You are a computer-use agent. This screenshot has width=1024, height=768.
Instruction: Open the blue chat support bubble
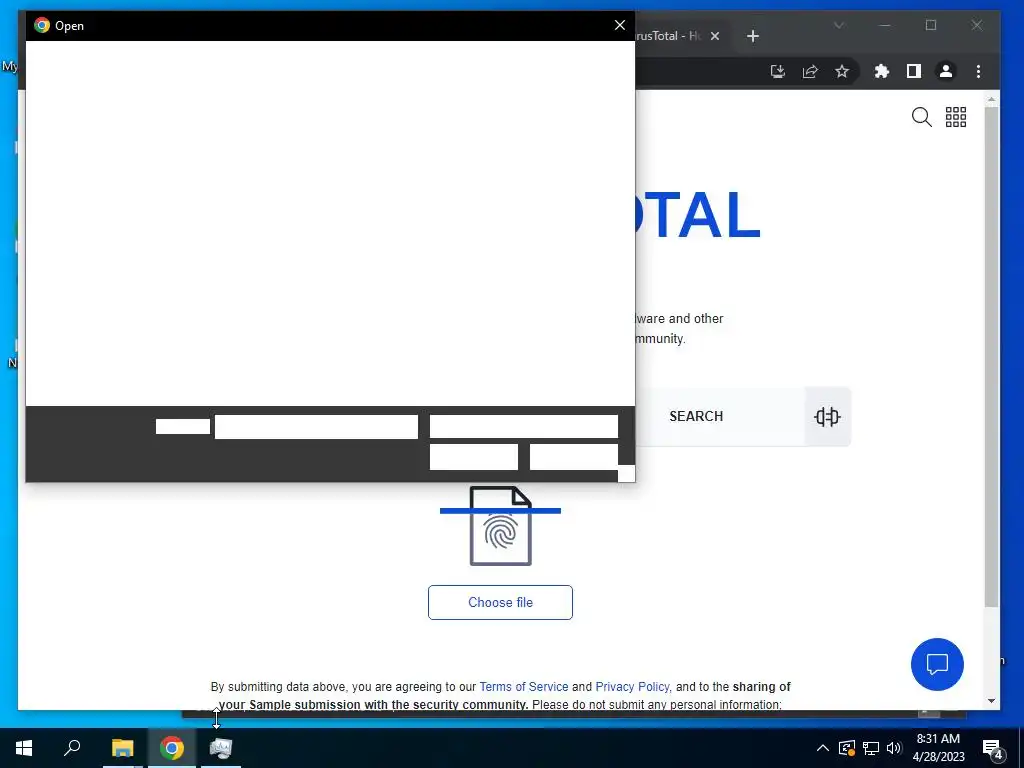[937, 664]
